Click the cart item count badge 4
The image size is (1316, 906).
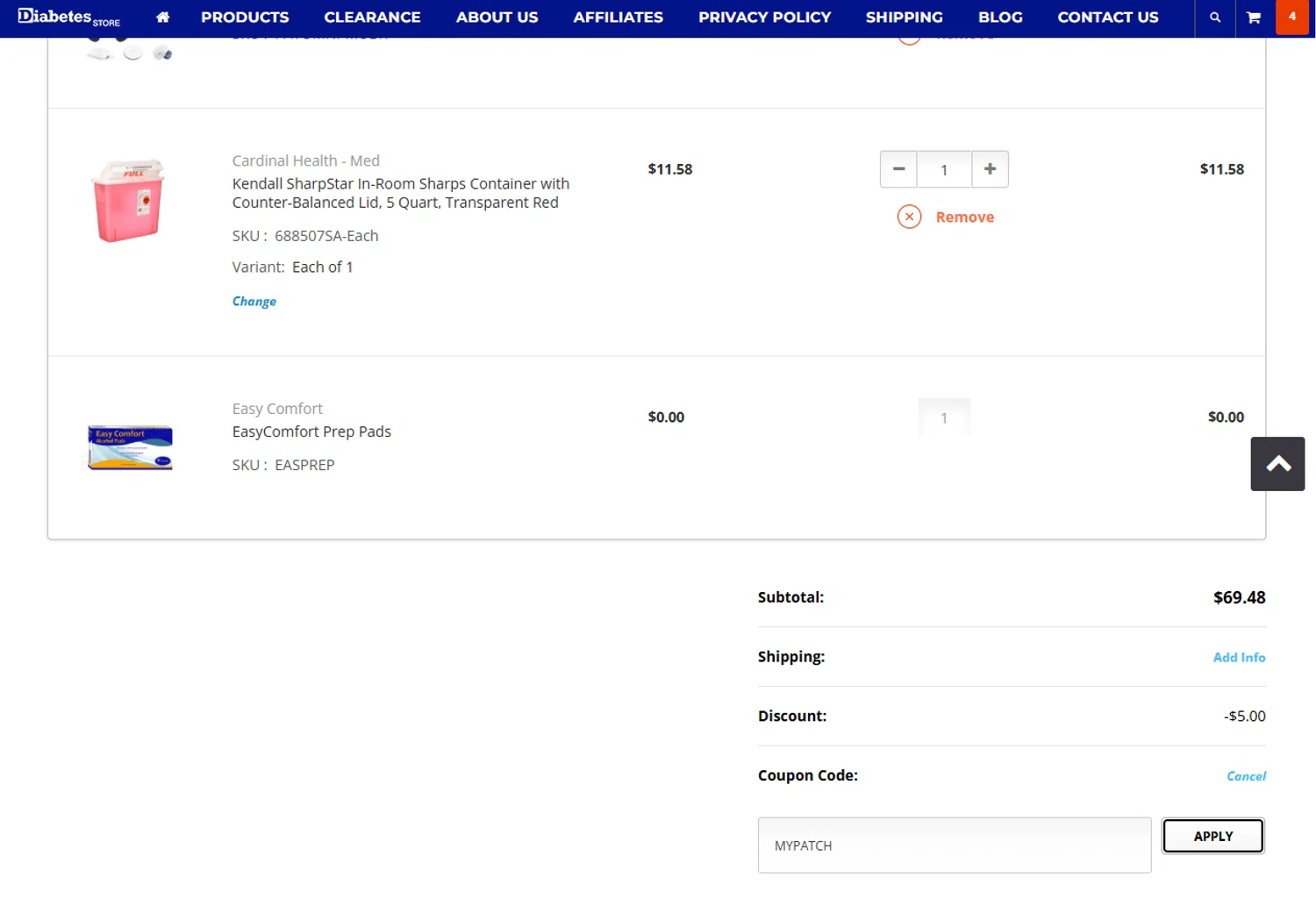[x=1291, y=17]
